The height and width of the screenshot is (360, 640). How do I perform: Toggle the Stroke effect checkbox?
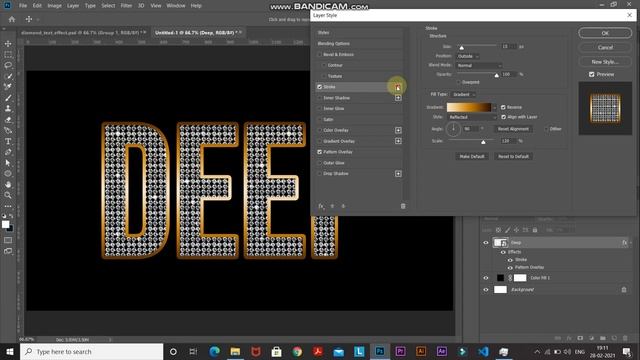(x=320, y=87)
